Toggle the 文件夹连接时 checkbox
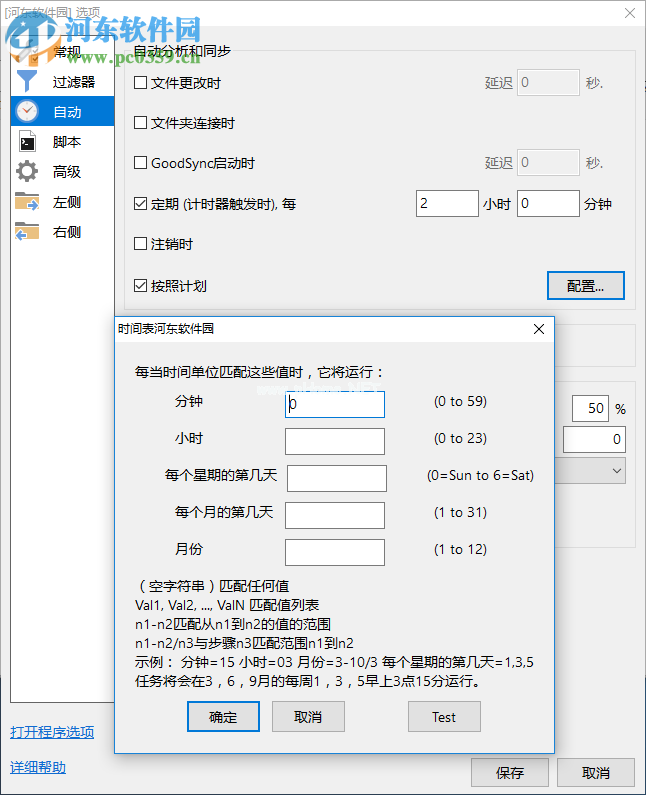Screen dimensions: 646x795 pos(141,123)
